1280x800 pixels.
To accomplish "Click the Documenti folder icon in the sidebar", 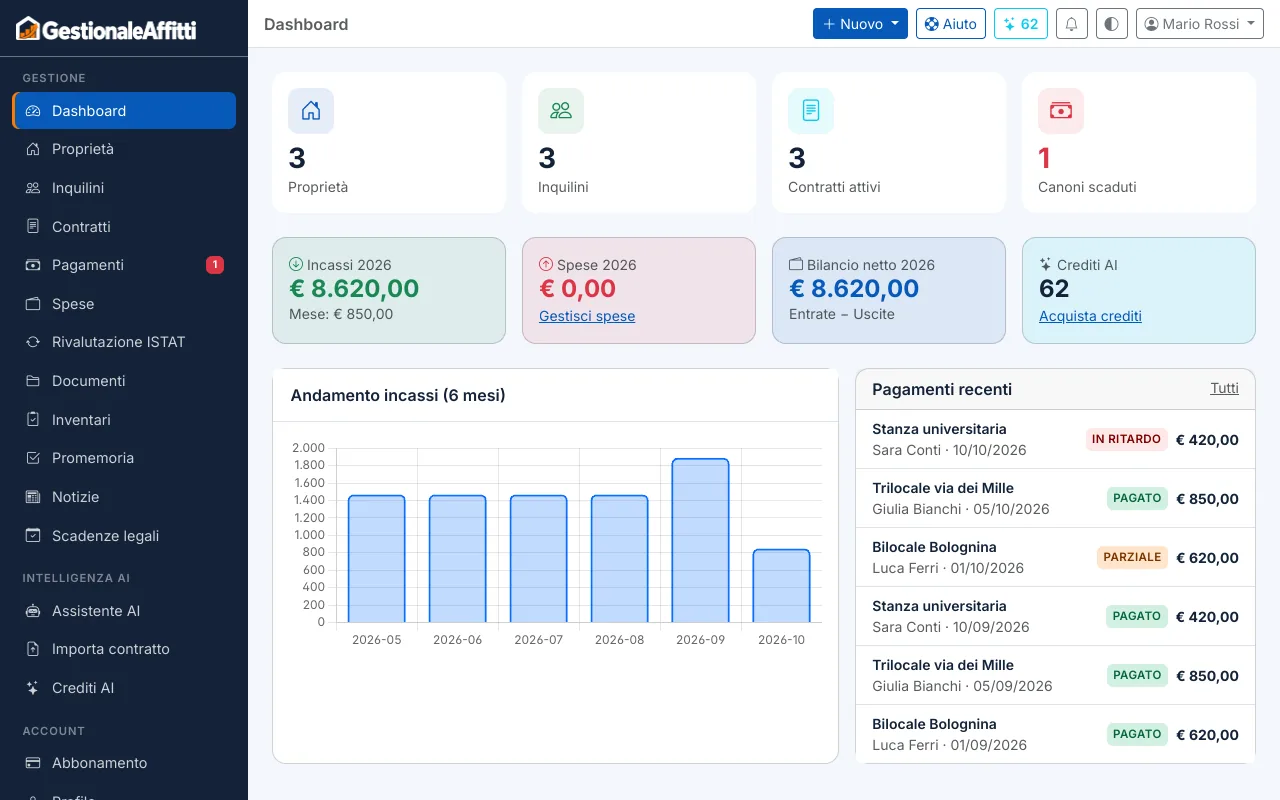I will pos(33,381).
